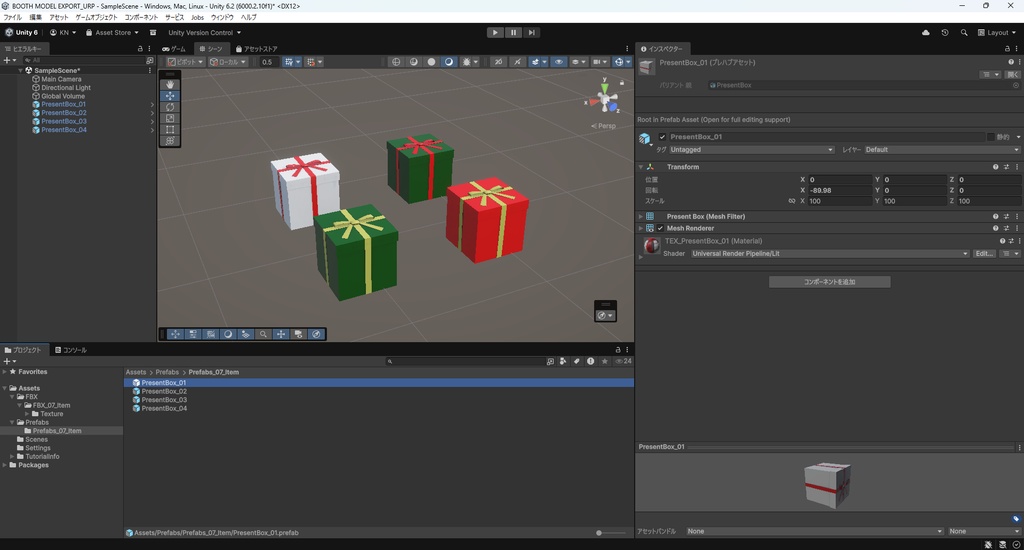Click the material Edit button

(x=984, y=253)
